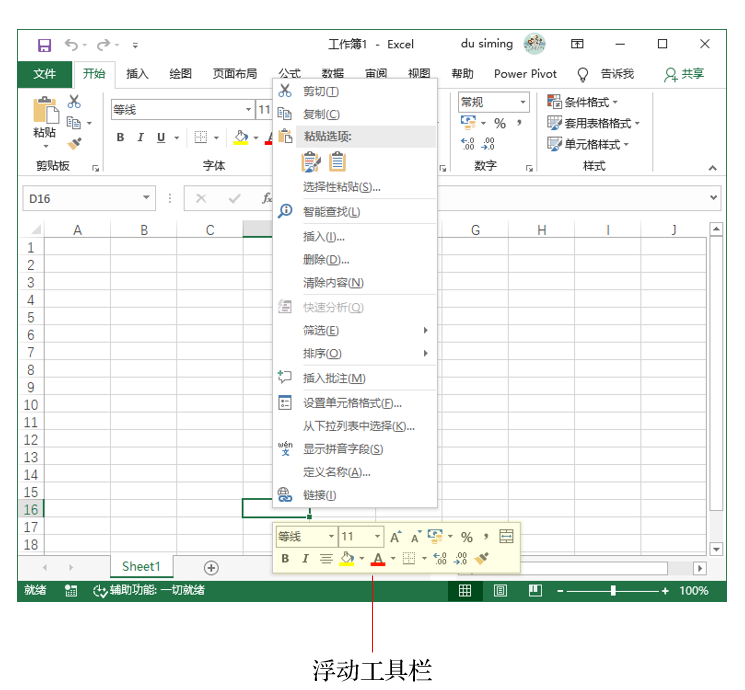Open font size dropdown in floating toolbar
This screenshot has width=745, height=690.
point(377,537)
